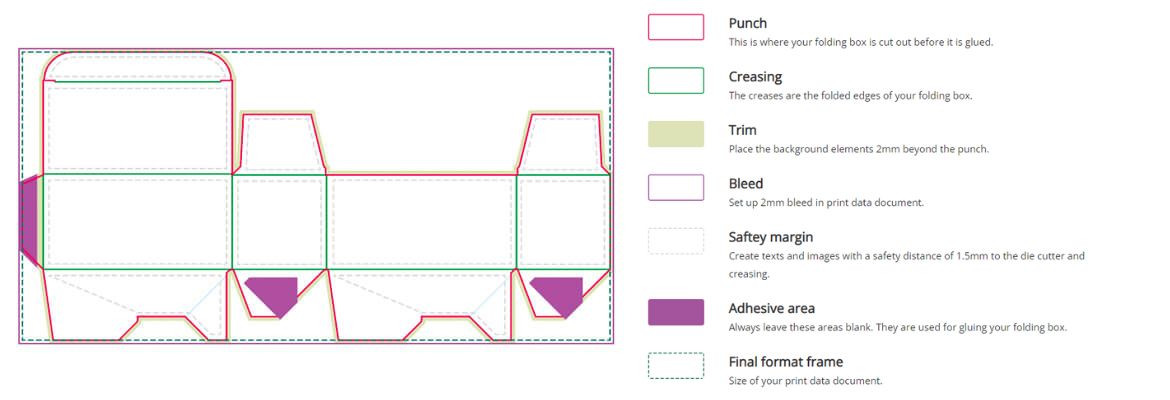
Task: Select the purple-outlined Bleed legend box
Action: click(x=675, y=187)
